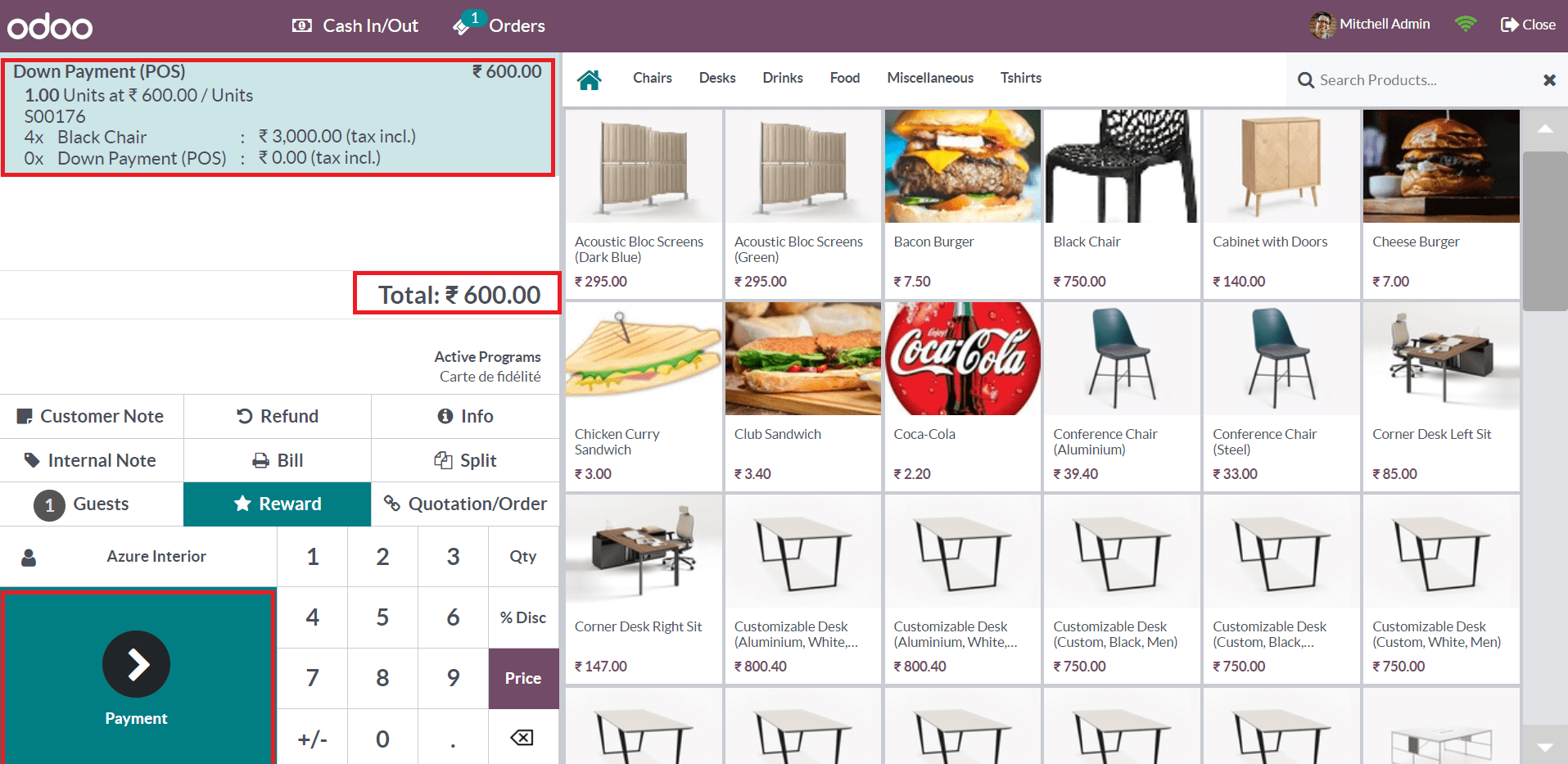Screen dimensions: 1568x764
Task: Select the Azure Interior customer
Action: coord(138,557)
